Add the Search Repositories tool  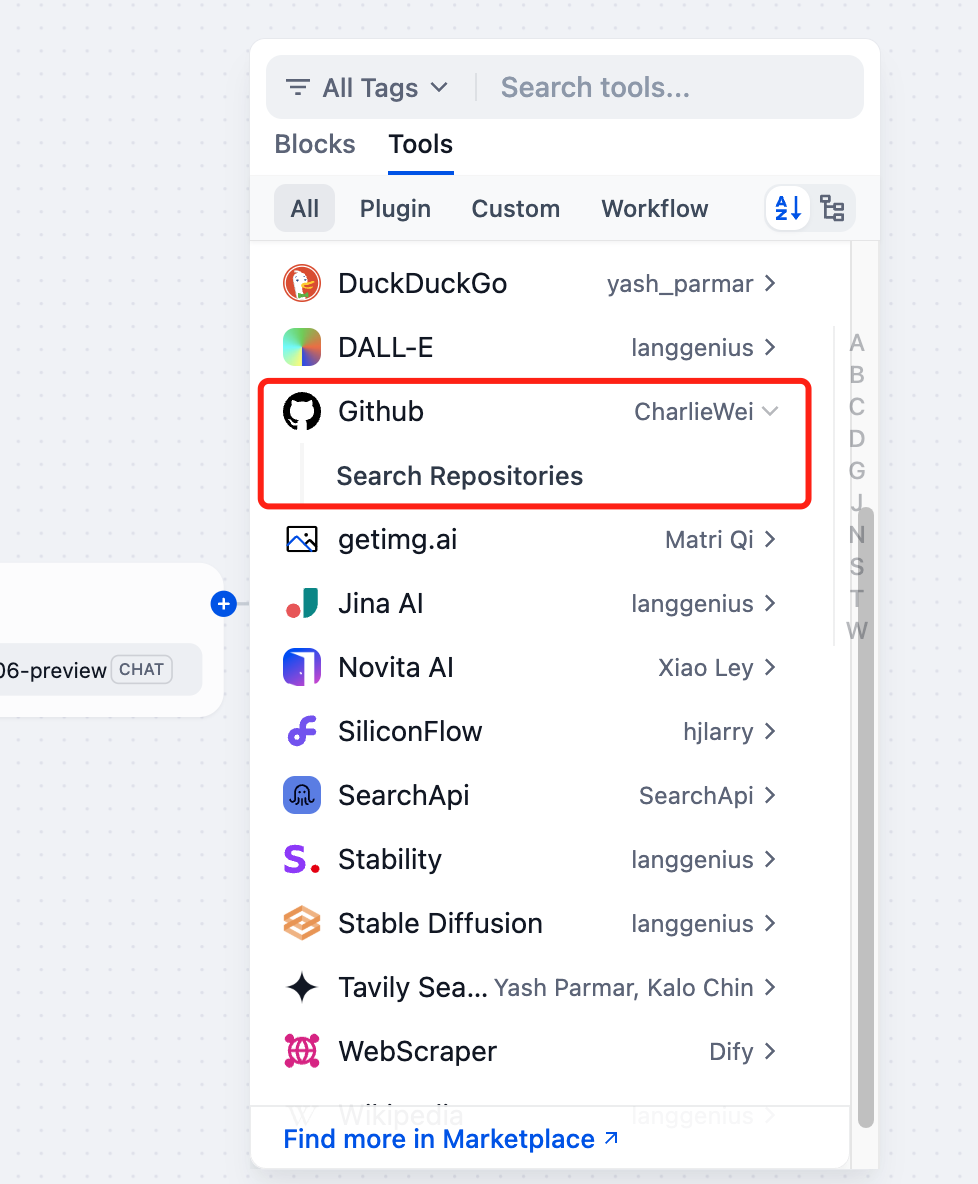click(459, 476)
